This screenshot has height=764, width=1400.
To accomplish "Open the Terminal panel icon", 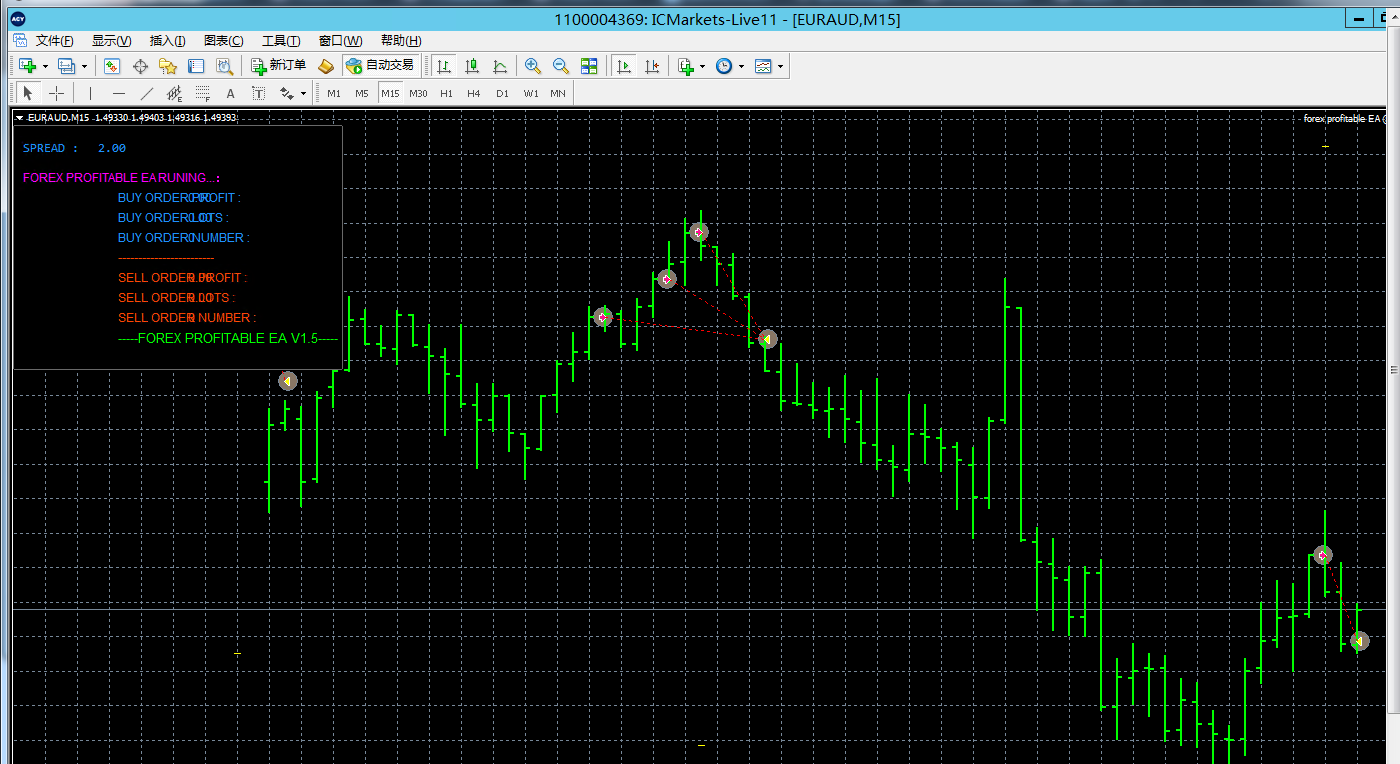I will click(196, 66).
